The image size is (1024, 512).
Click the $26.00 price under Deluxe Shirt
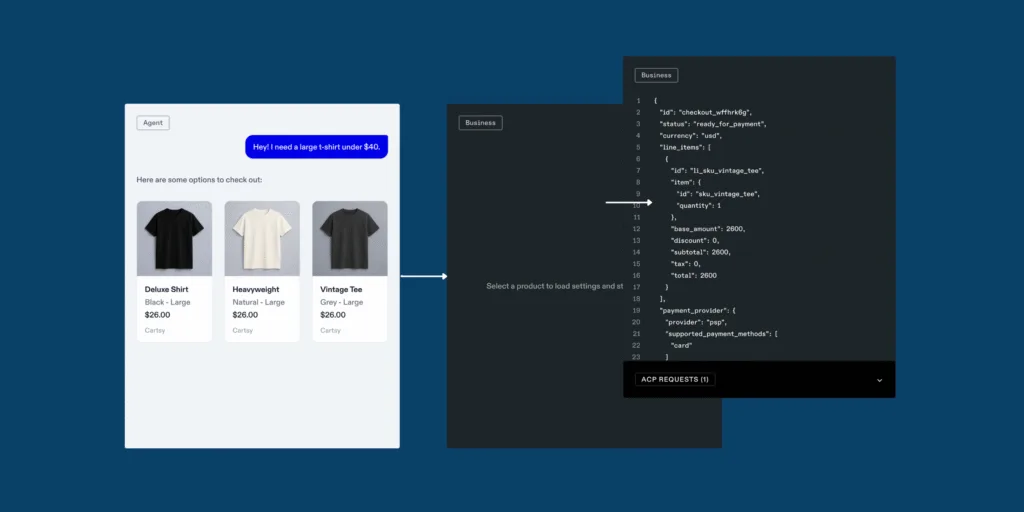click(158, 314)
